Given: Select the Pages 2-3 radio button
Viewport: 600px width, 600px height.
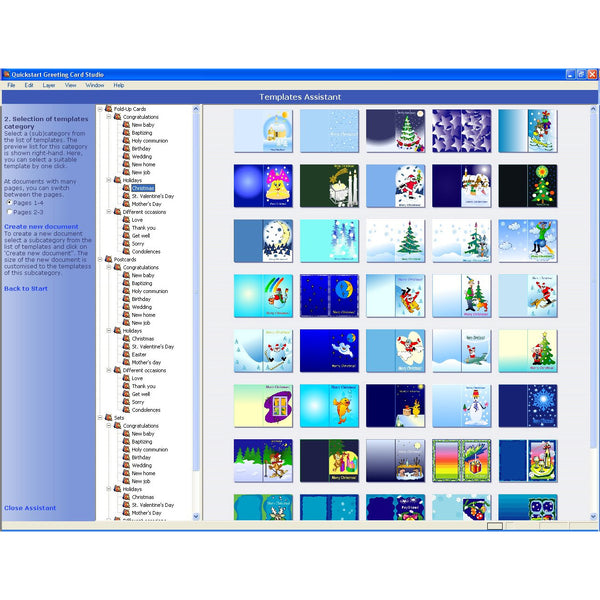Looking at the screenshot, I should coord(10,212).
